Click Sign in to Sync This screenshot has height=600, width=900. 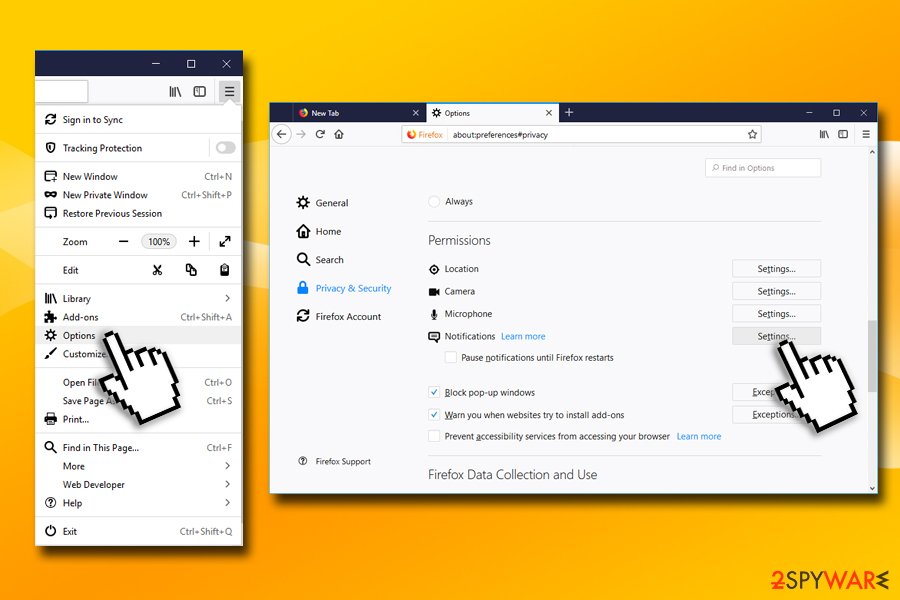[138, 119]
